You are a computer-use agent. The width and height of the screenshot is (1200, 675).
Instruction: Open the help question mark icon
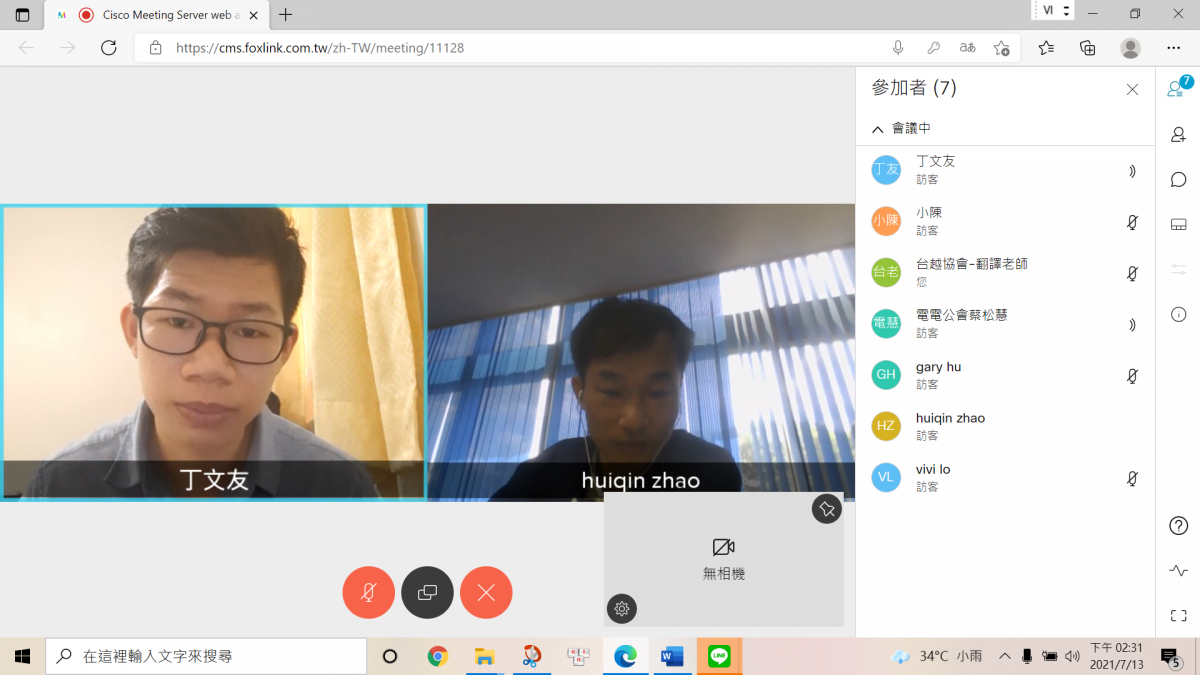click(1178, 526)
